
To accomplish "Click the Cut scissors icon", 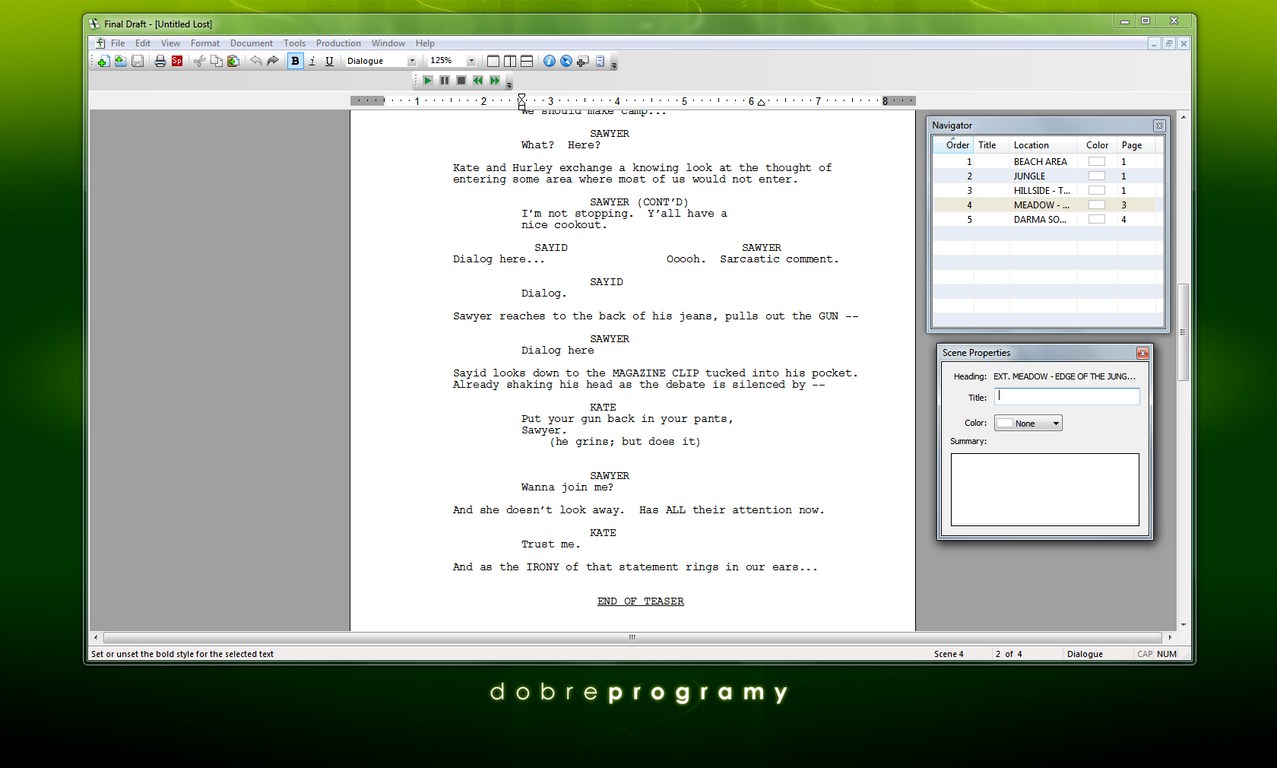I will point(199,61).
